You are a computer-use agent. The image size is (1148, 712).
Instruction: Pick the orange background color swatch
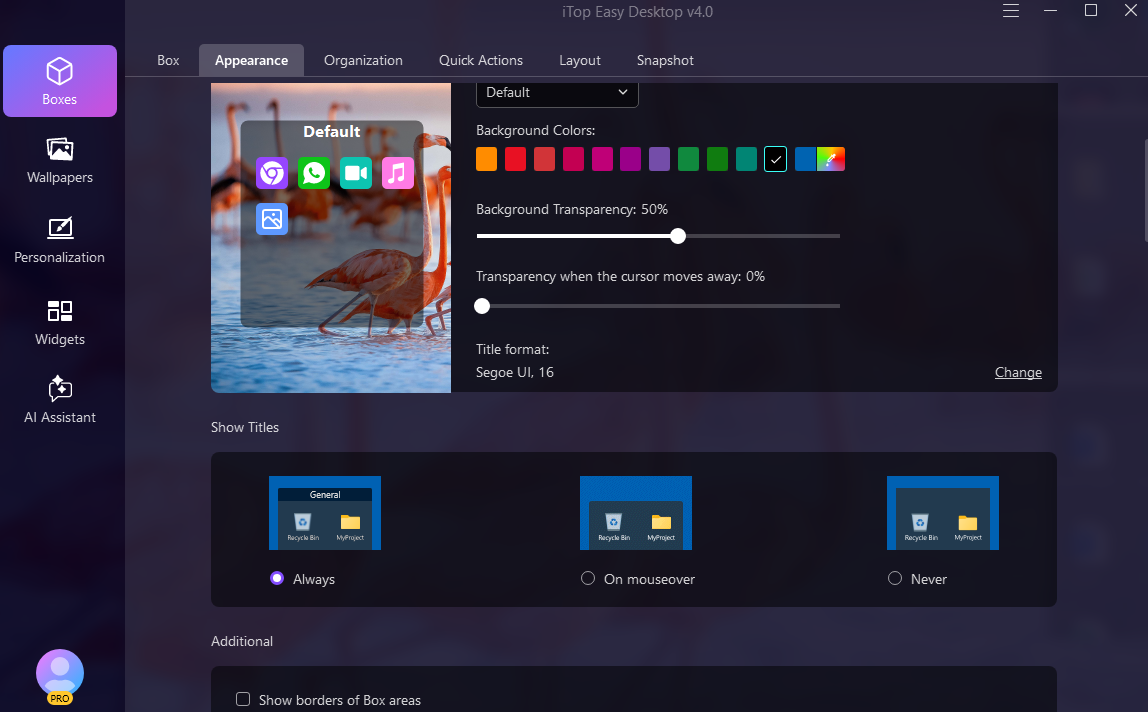coord(487,159)
